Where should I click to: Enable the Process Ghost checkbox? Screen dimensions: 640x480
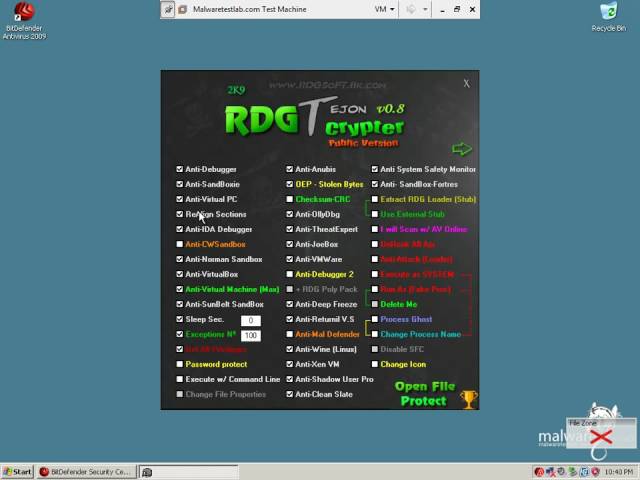tap(375, 319)
